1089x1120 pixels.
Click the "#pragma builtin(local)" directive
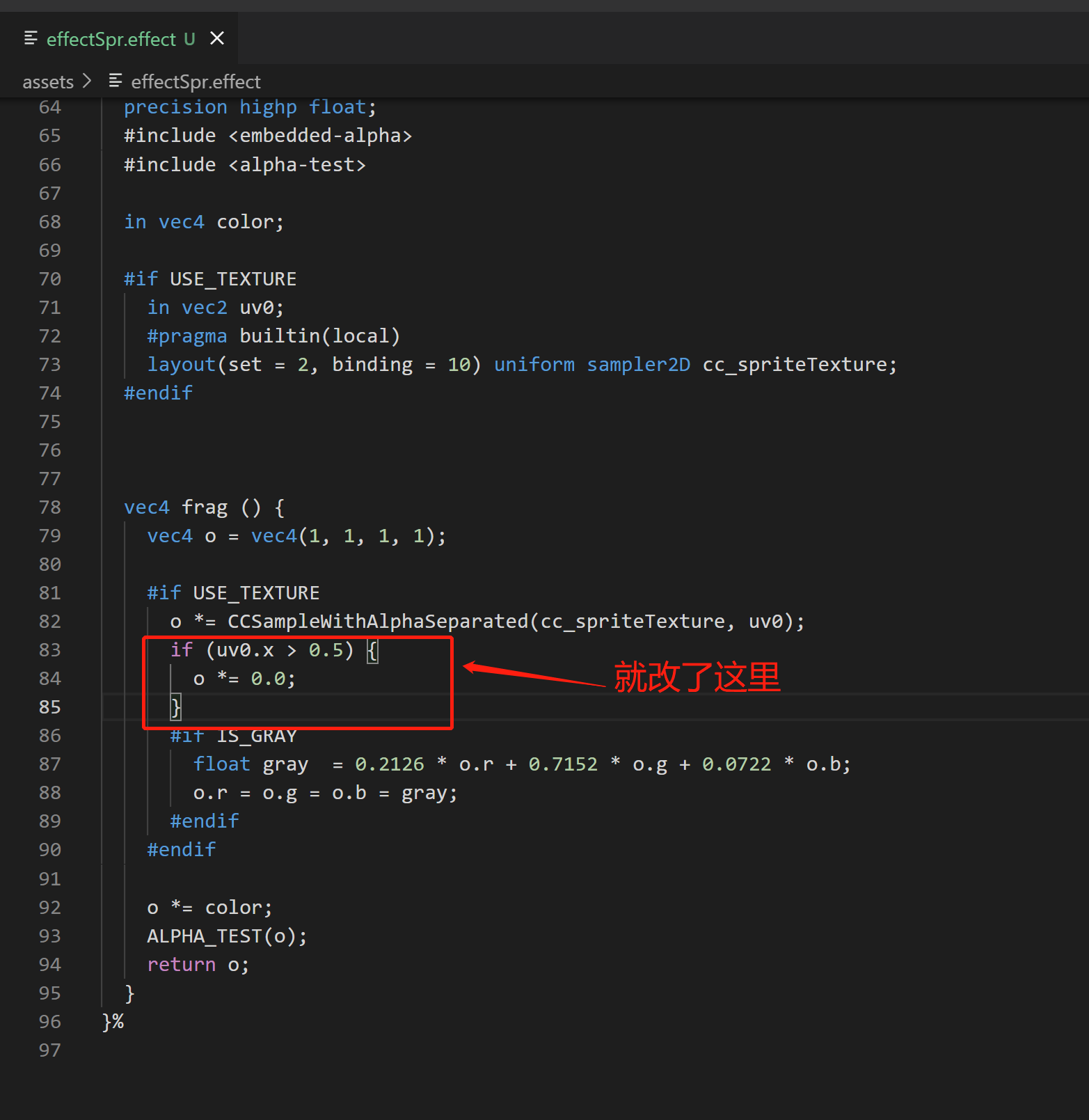coord(273,336)
